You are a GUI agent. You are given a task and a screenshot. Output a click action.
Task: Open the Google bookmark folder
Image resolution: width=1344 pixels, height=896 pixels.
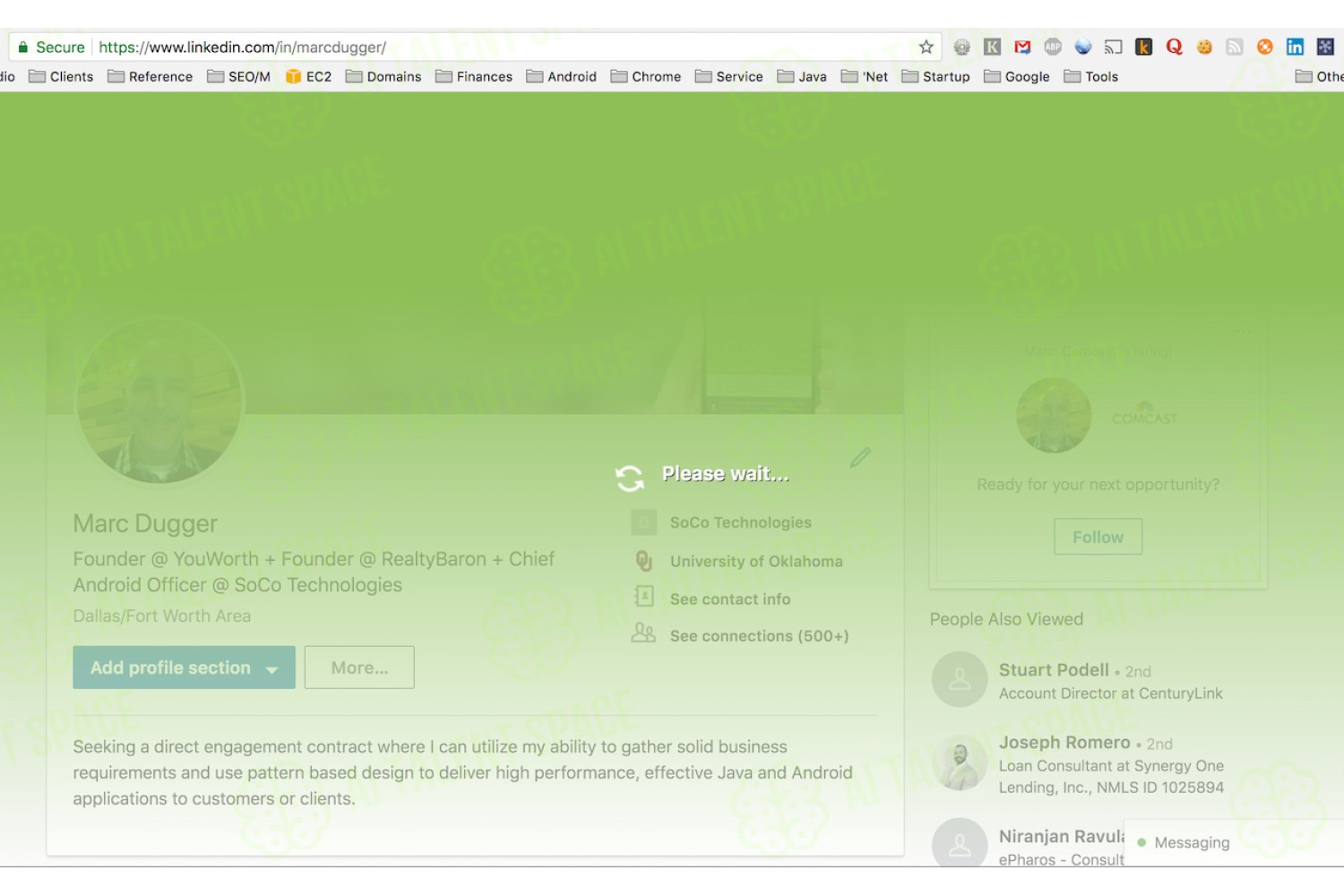coord(1016,76)
